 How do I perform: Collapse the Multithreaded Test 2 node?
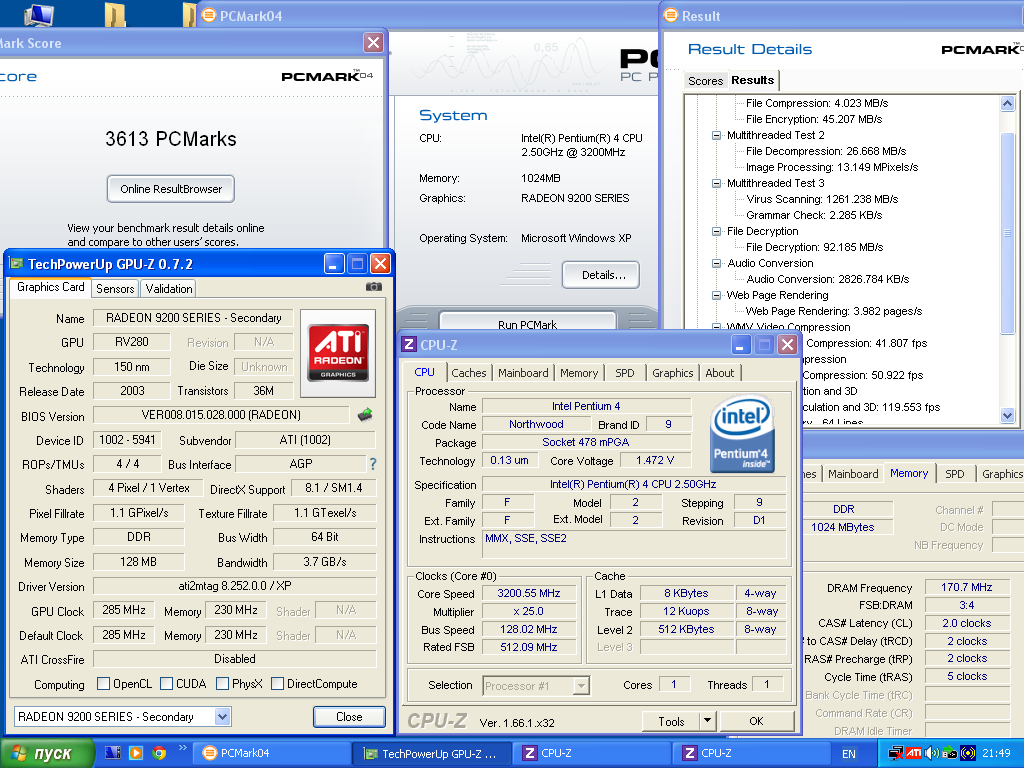[x=716, y=135]
